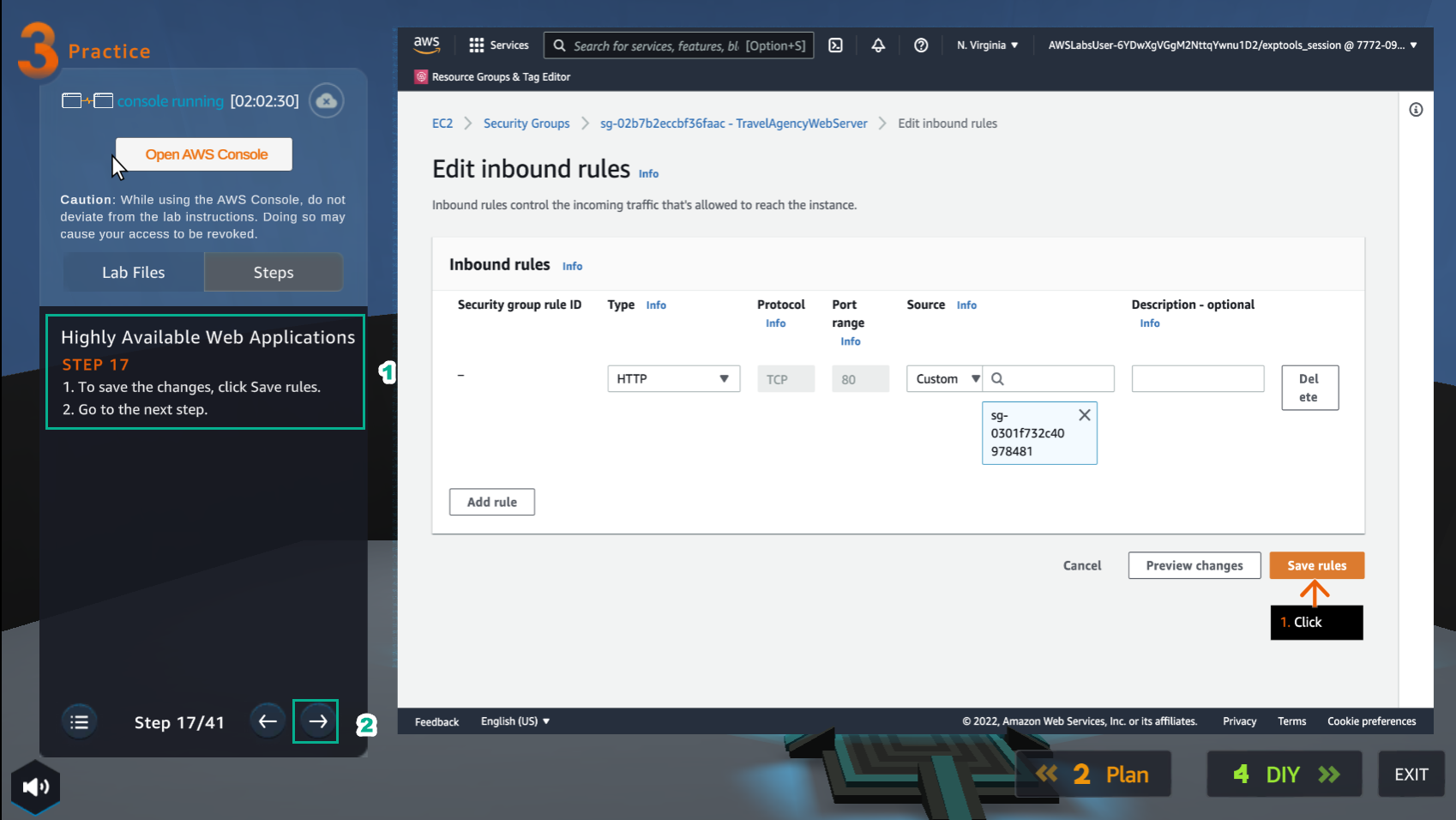Image resolution: width=1456 pixels, height=820 pixels.
Task: Click Info link next to Edit inbound rules
Action: coord(648,173)
